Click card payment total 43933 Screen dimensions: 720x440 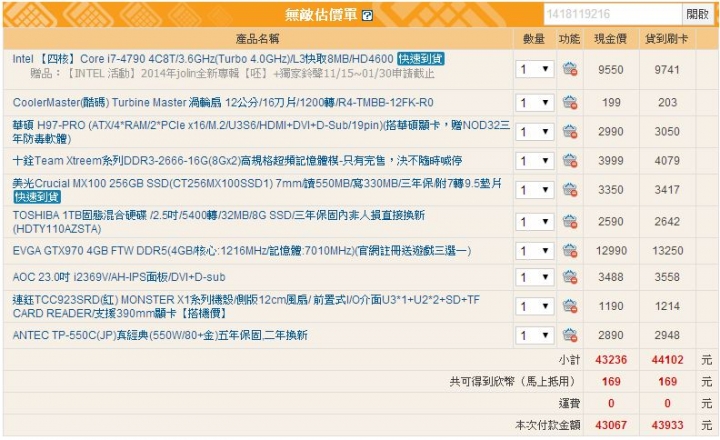[x=667, y=425]
